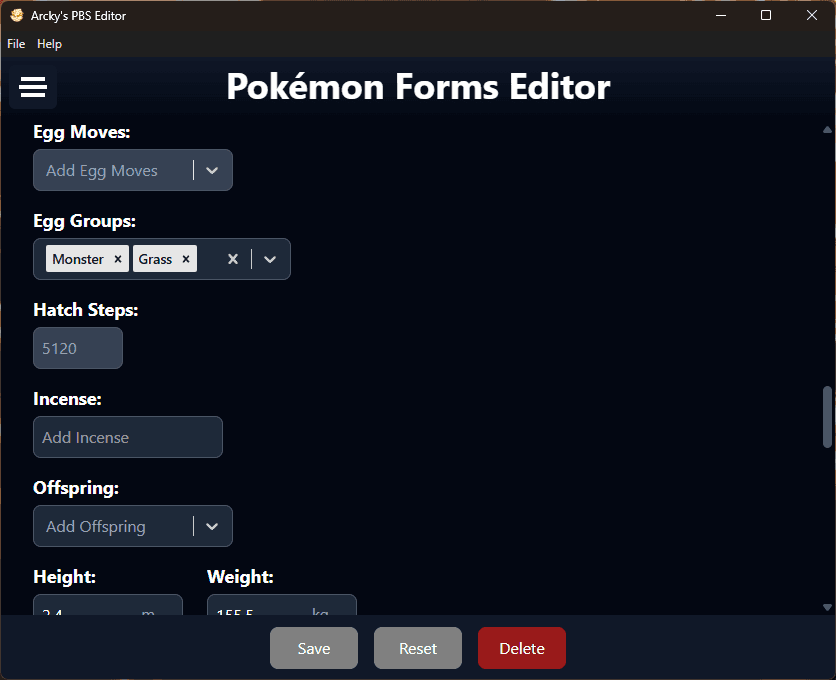Delete the current Pokémon form

(522, 648)
